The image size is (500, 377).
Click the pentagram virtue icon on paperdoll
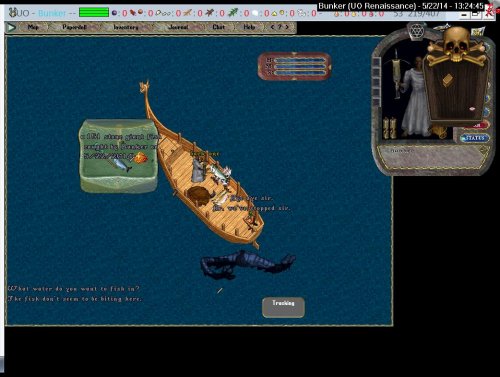pos(416,32)
